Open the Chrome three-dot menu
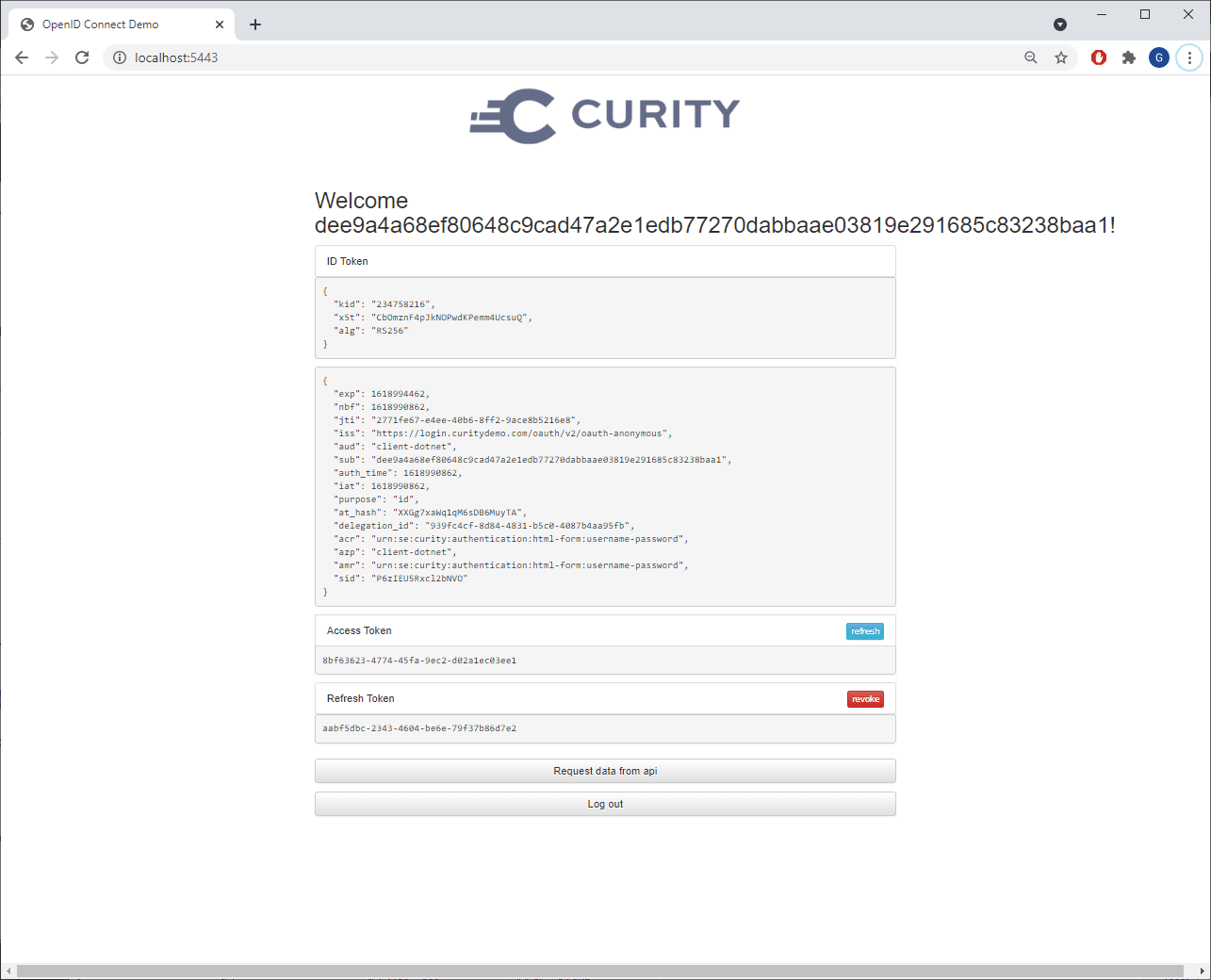The height and width of the screenshot is (980, 1211). tap(1189, 57)
